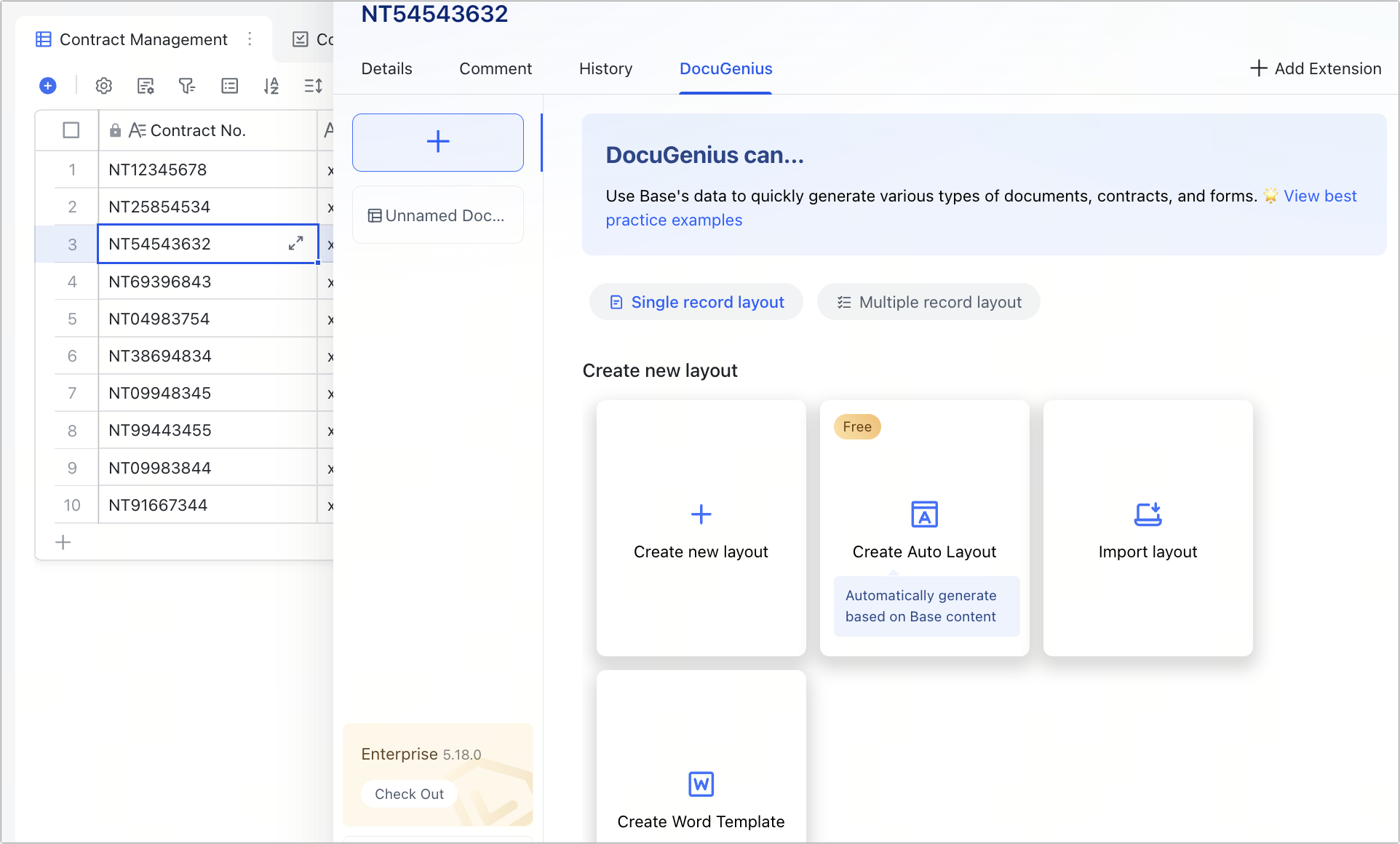Sort records using the A-Z sort icon
This screenshot has height=844, width=1400.
[271, 85]
